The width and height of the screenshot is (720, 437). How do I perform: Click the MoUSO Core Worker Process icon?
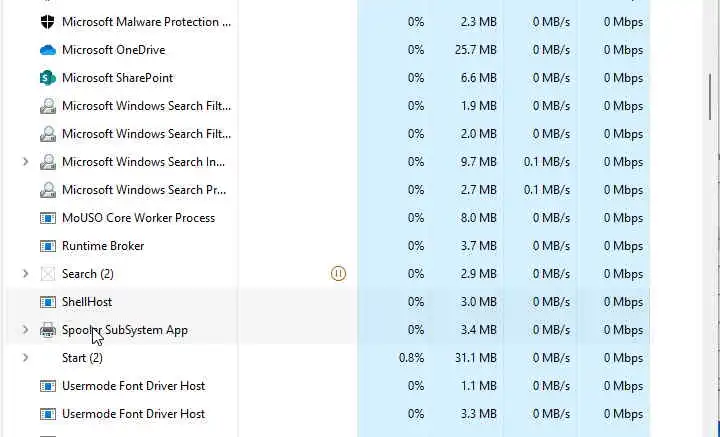pos(47,218)
